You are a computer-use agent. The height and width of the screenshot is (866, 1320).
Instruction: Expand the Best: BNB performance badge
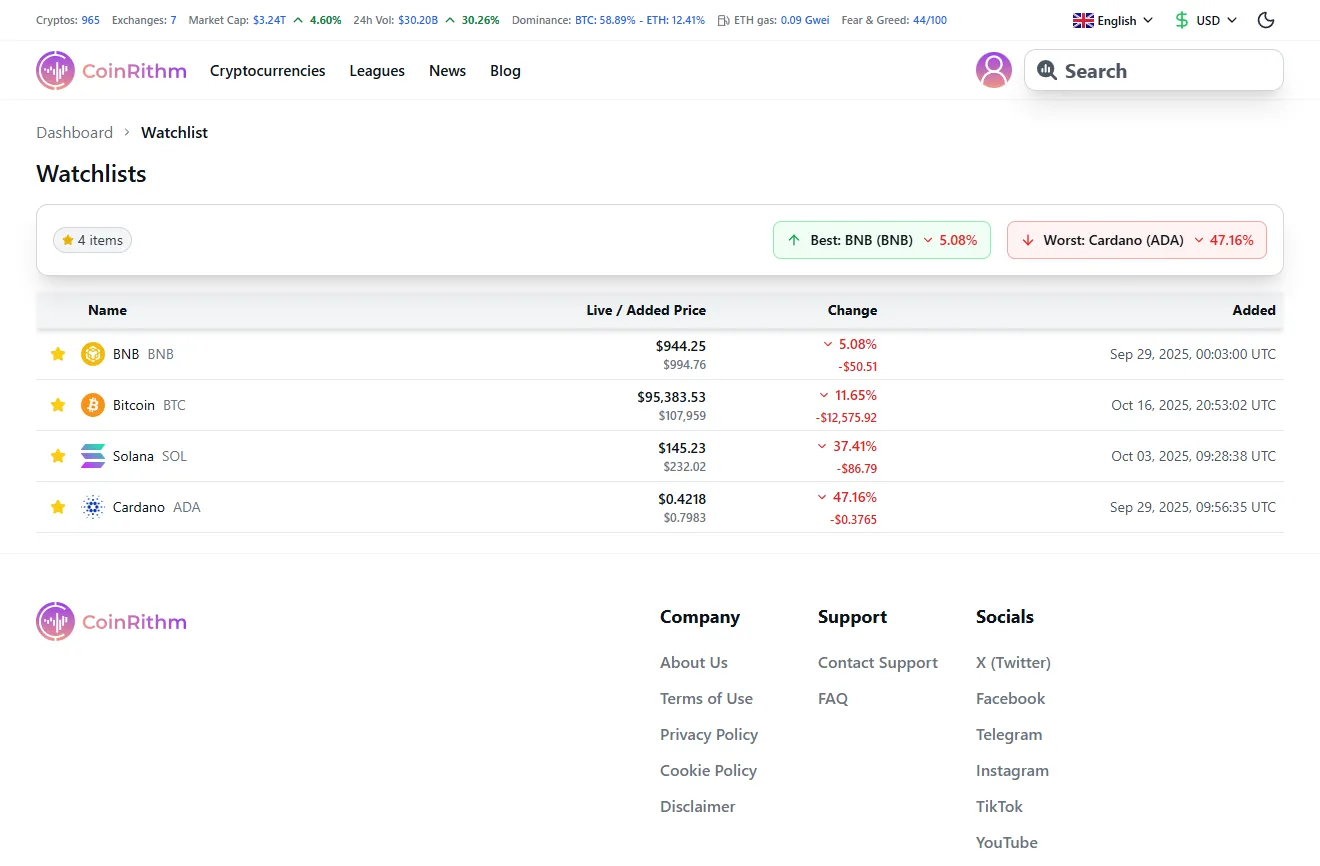(x=881, y=240)
